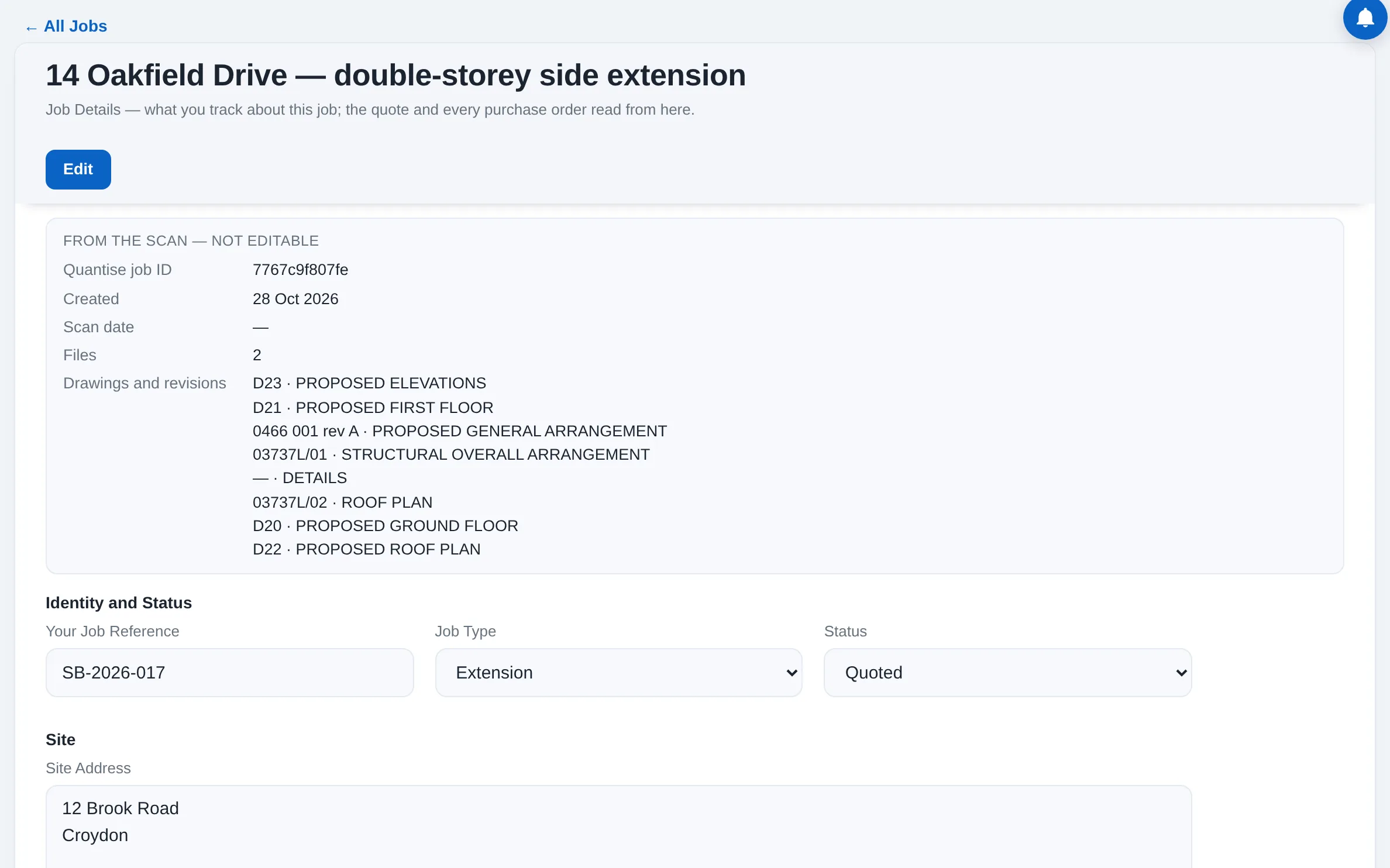The width and height of the screenshot is (1390, 868).
Task: Click the job title 14 Oakfield Drive
Action: [x=395, y=75]
